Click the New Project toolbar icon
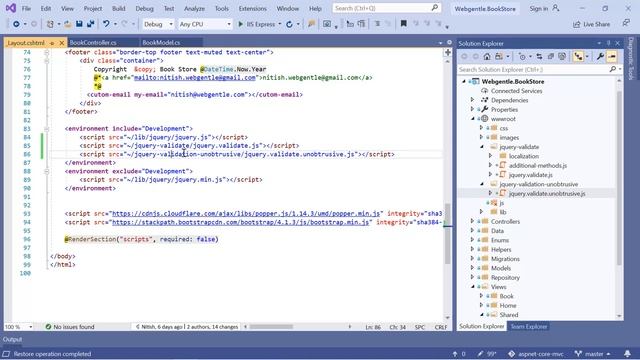Viewport: 640px width, 360px height. point(50,24)
